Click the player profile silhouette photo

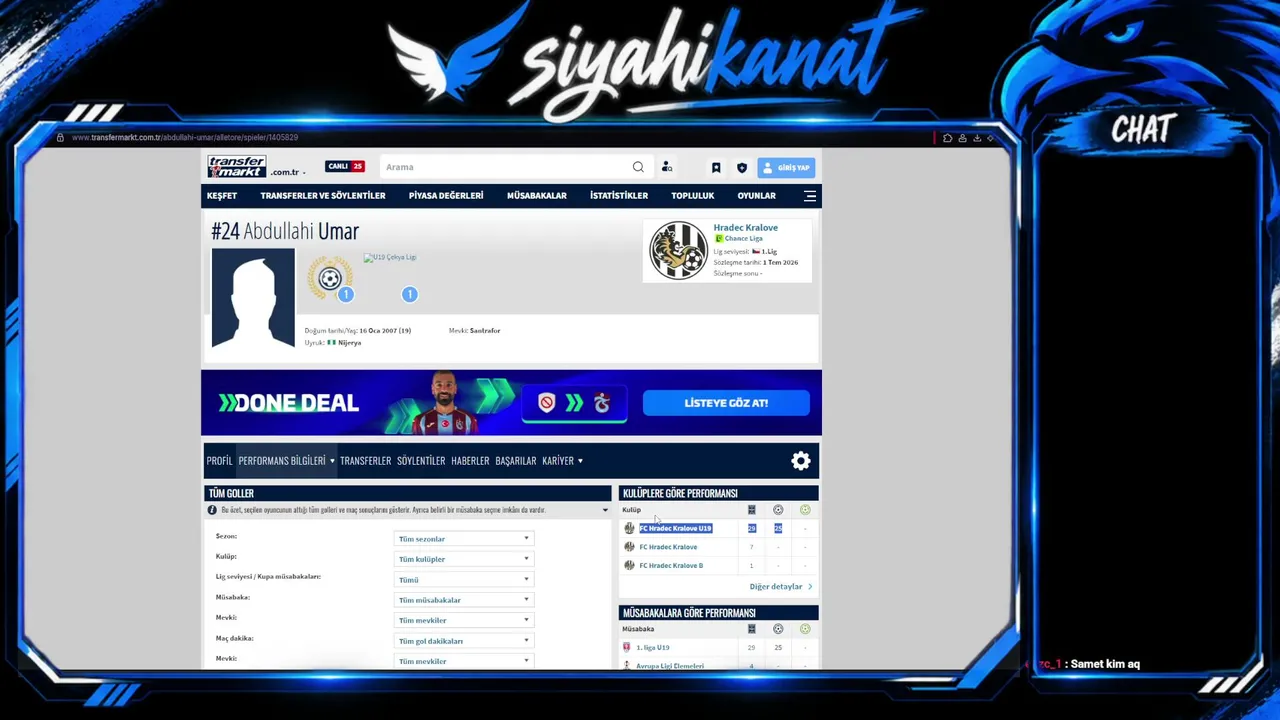tap(253, 298)
